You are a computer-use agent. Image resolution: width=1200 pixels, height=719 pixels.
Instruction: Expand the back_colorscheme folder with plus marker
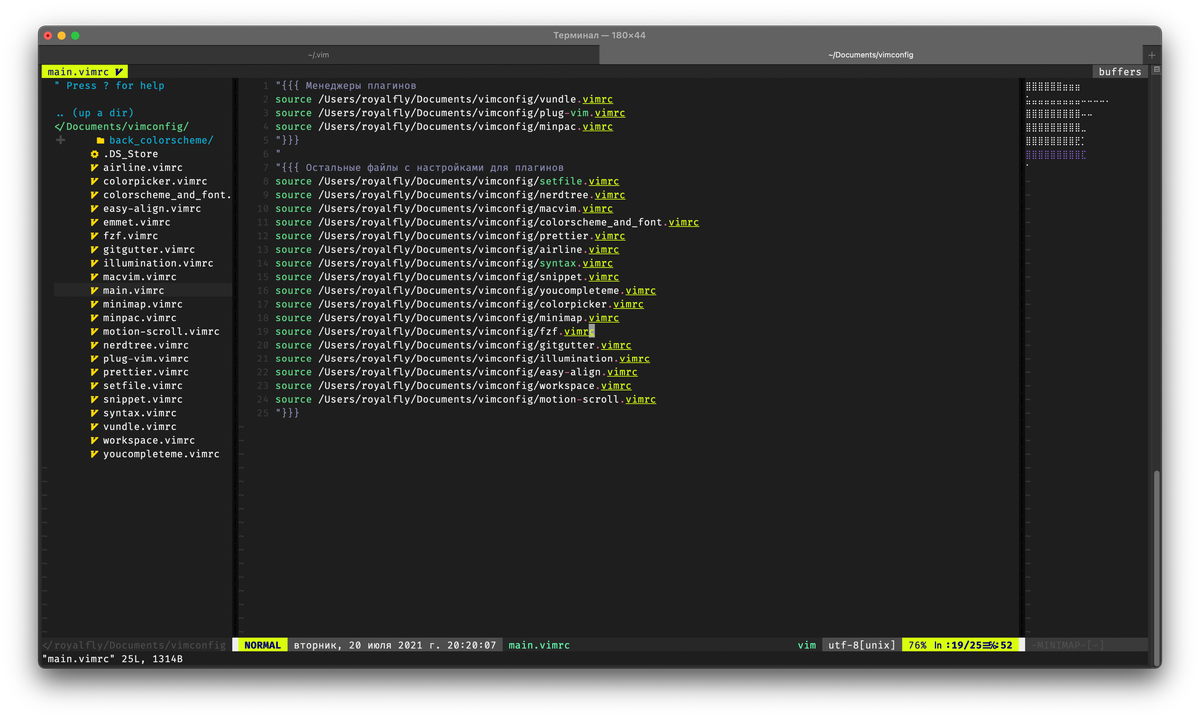[61, 141]
